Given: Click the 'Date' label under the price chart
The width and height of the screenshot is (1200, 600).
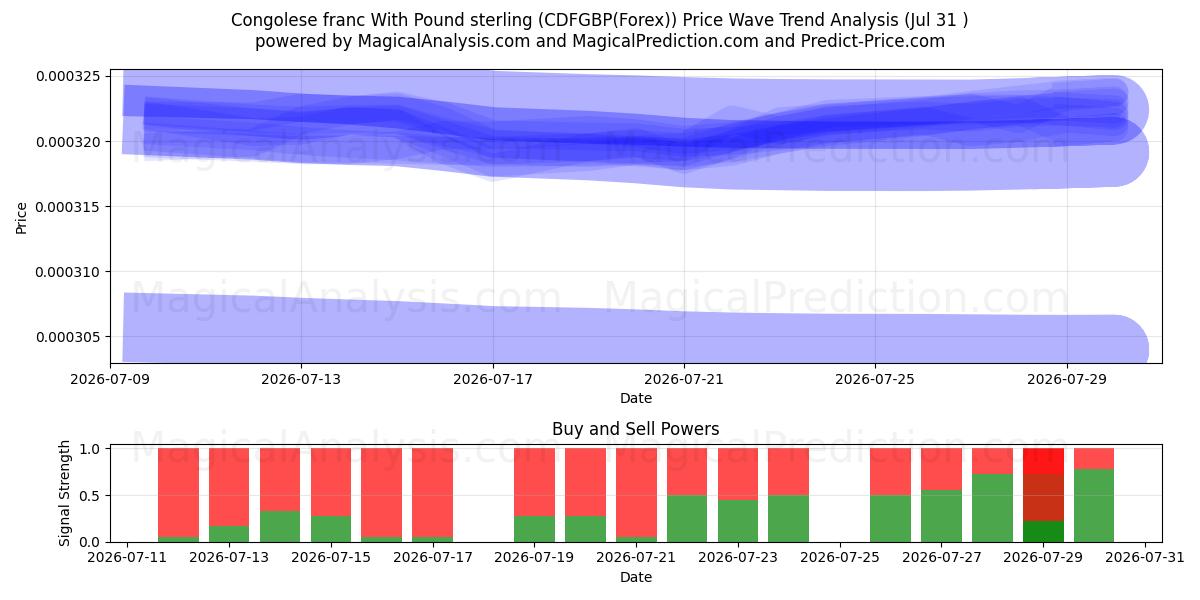Looking at the screenshot, I should 635,398.
